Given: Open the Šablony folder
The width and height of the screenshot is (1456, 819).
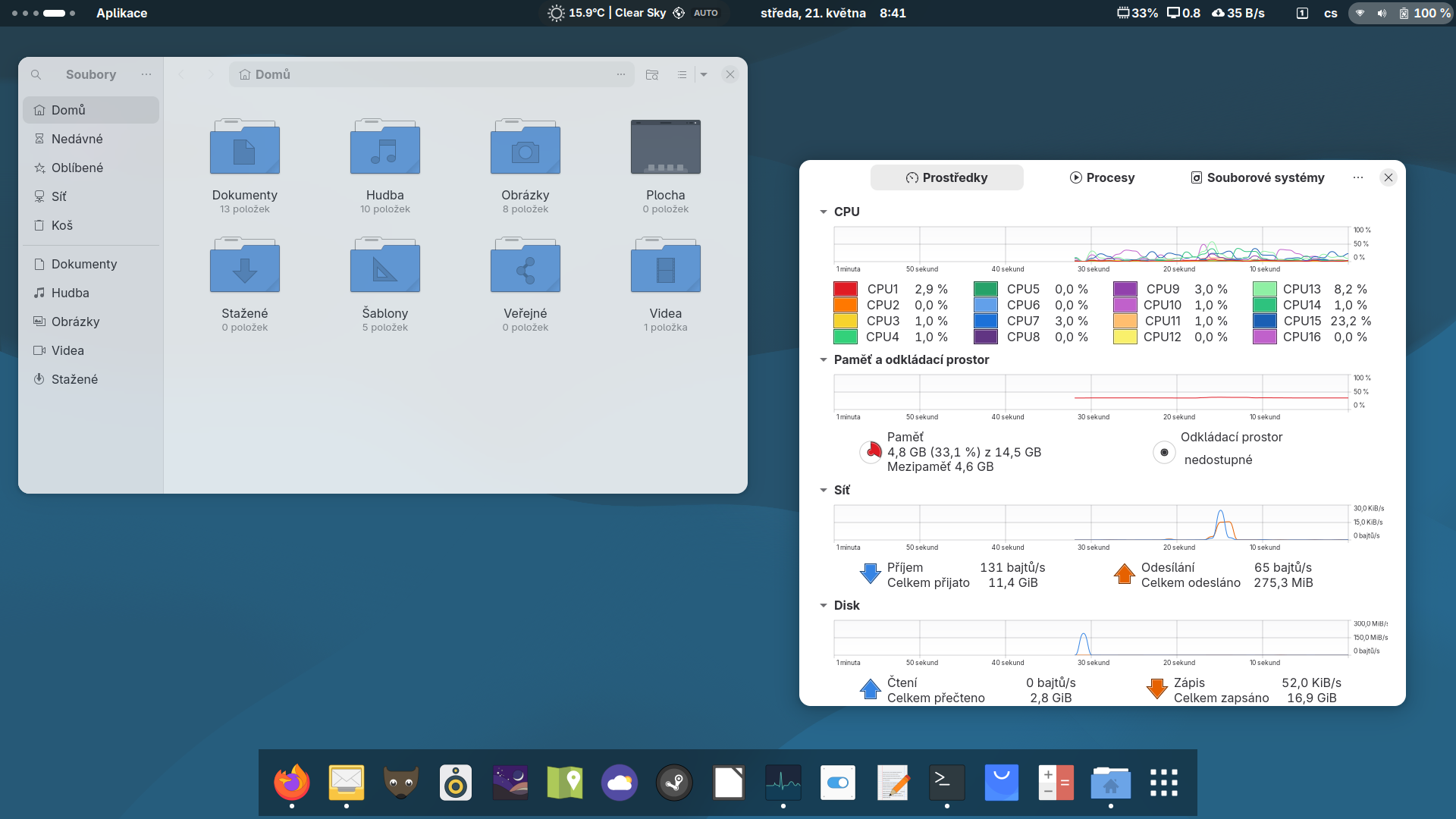Looking at the screenshot, I should 385,284.
